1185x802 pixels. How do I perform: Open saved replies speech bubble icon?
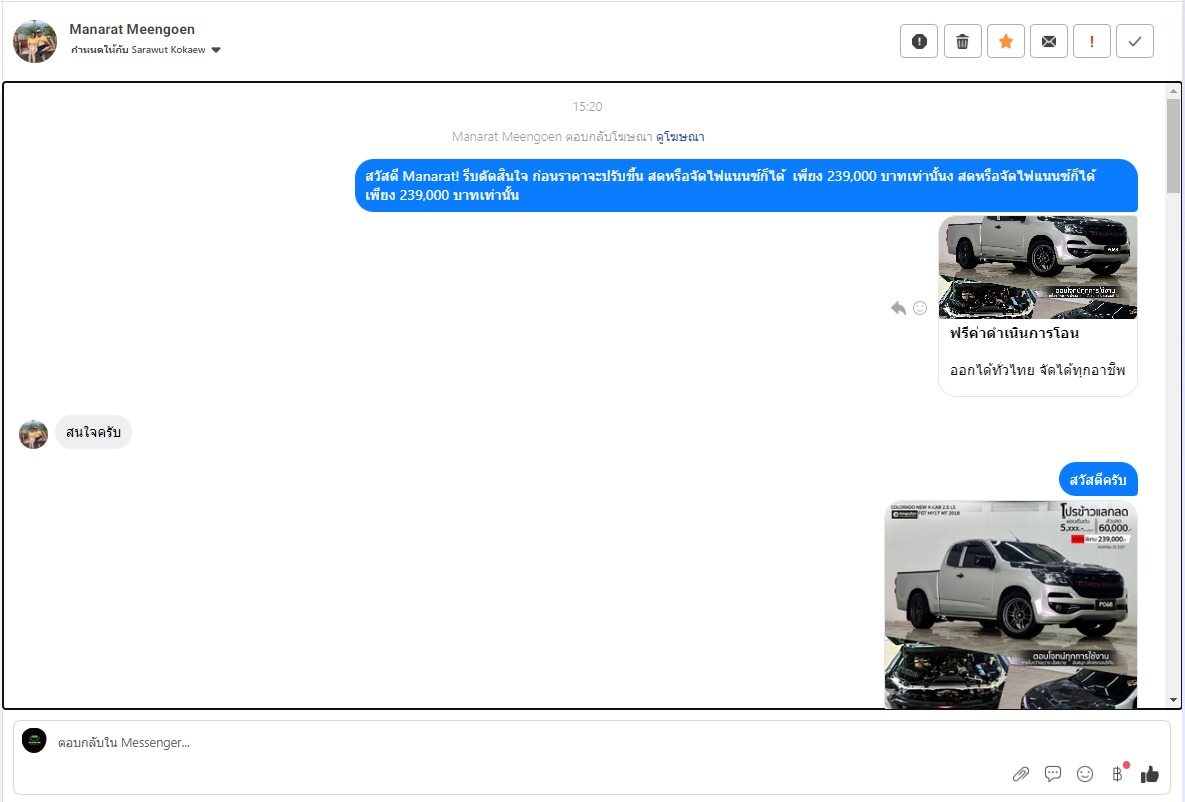pos(1053,774)
